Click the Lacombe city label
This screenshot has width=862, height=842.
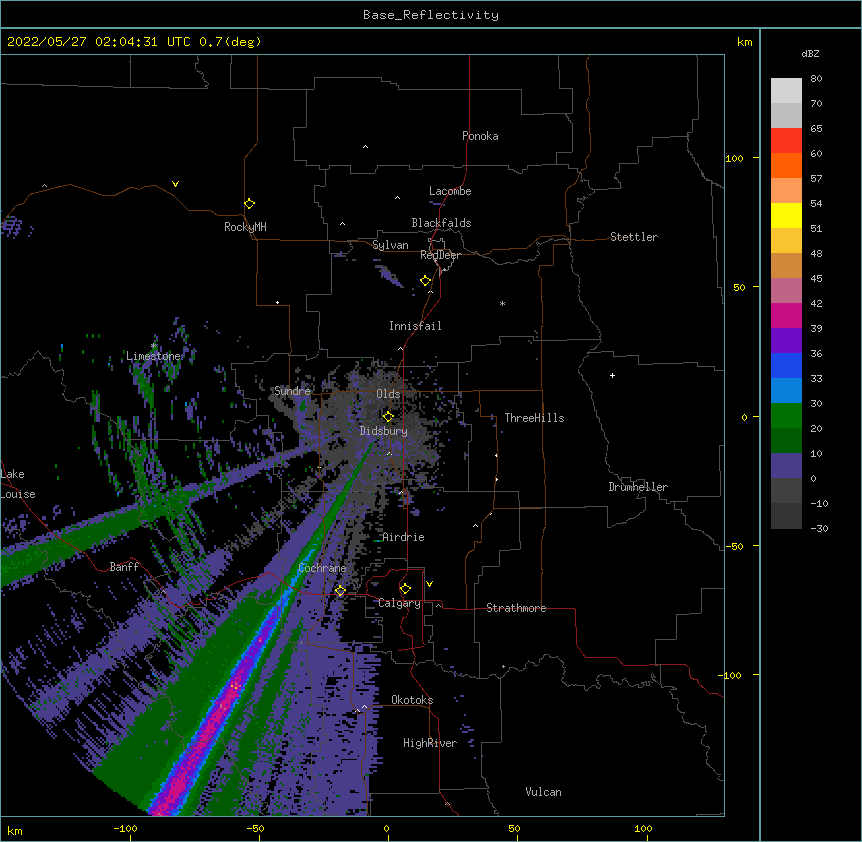(x=450, y=191)
